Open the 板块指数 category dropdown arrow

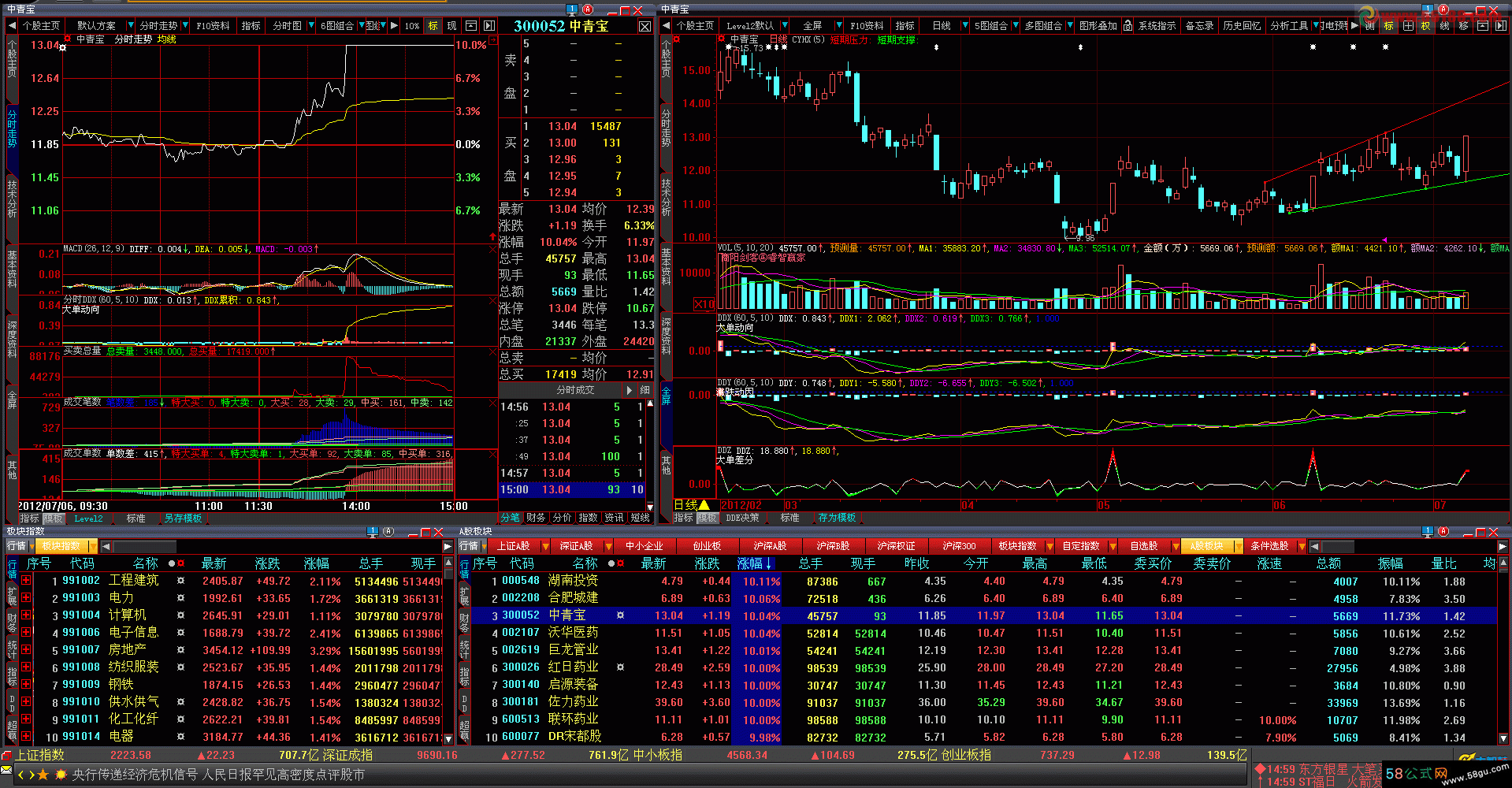click(92, 546)
